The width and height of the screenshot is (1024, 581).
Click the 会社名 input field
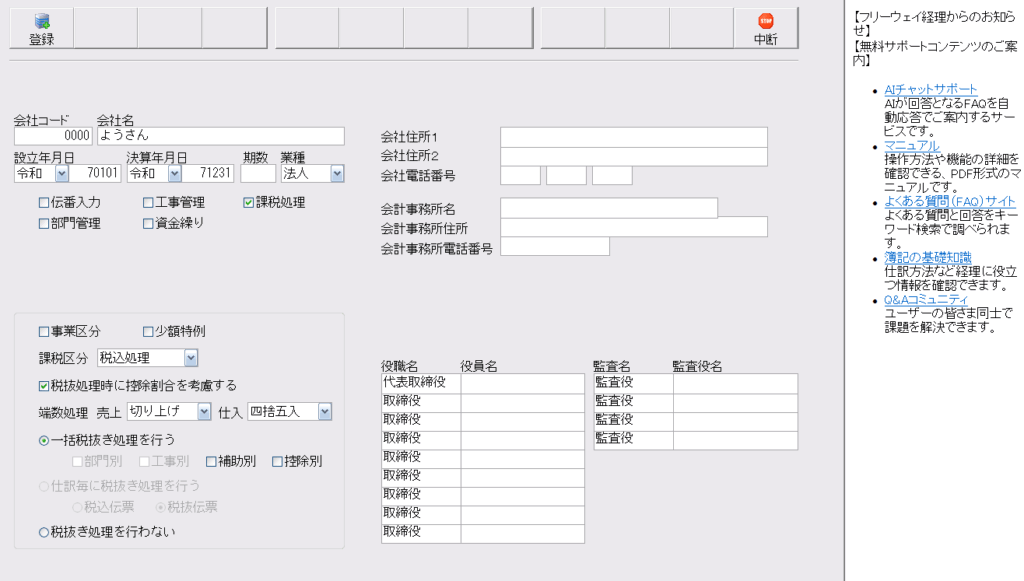(x=220, y=136)
